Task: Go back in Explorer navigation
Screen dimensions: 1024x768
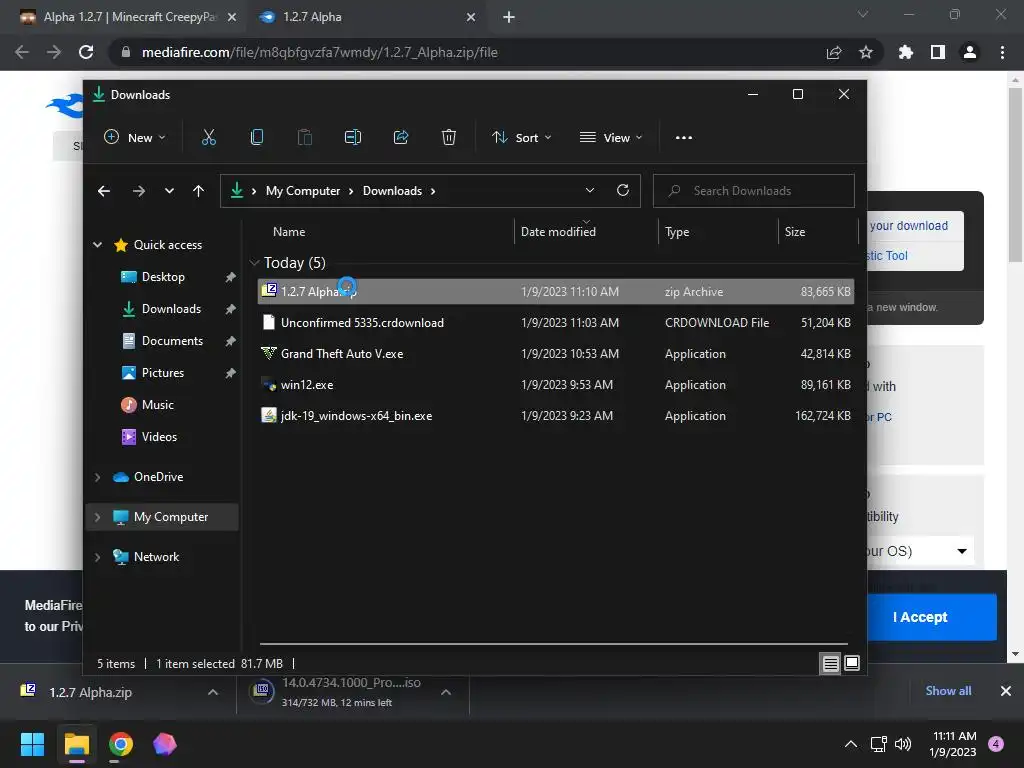Action: point(104,191)
